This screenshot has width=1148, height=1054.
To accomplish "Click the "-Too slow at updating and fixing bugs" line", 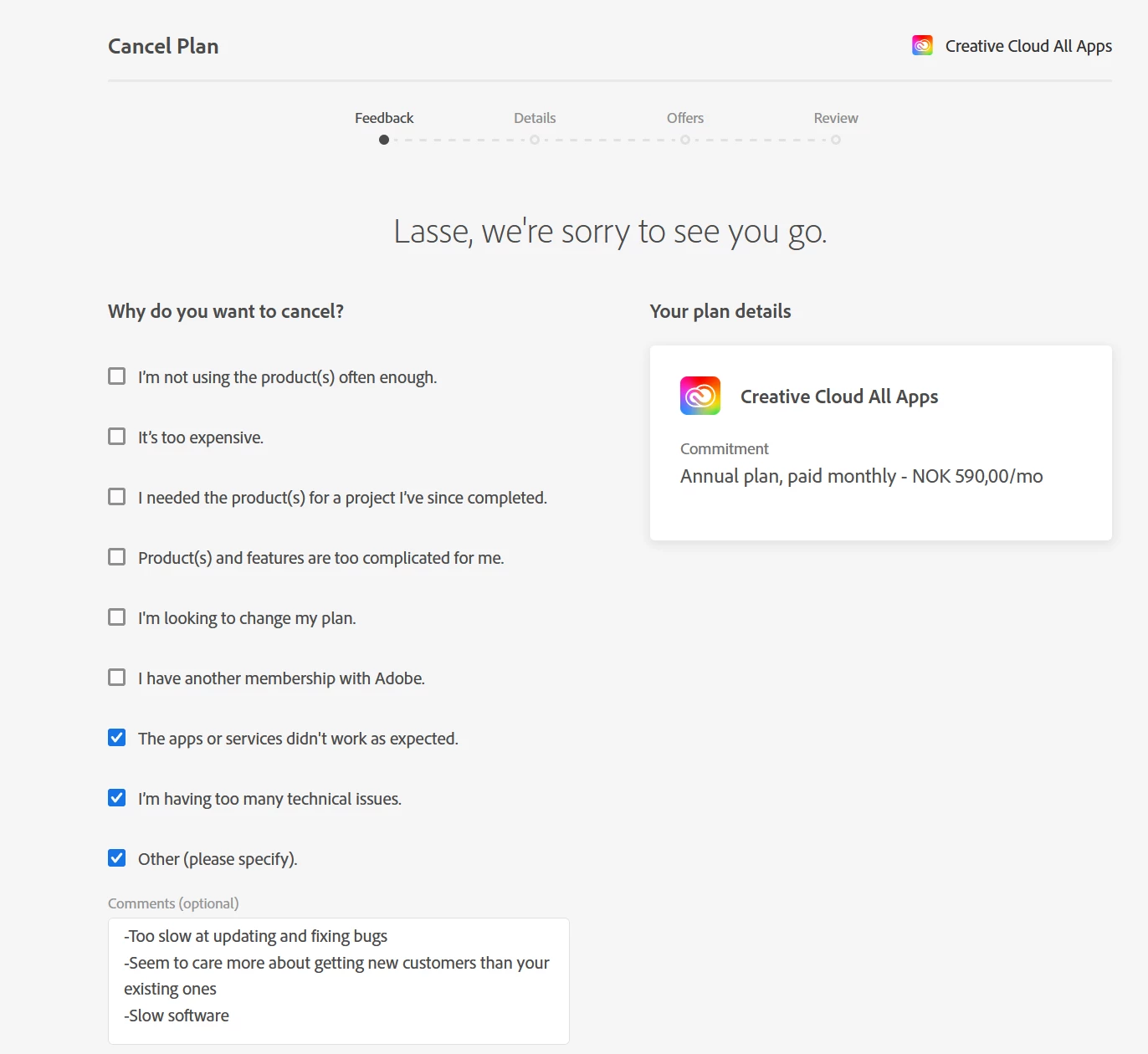I will click(256, 936).
